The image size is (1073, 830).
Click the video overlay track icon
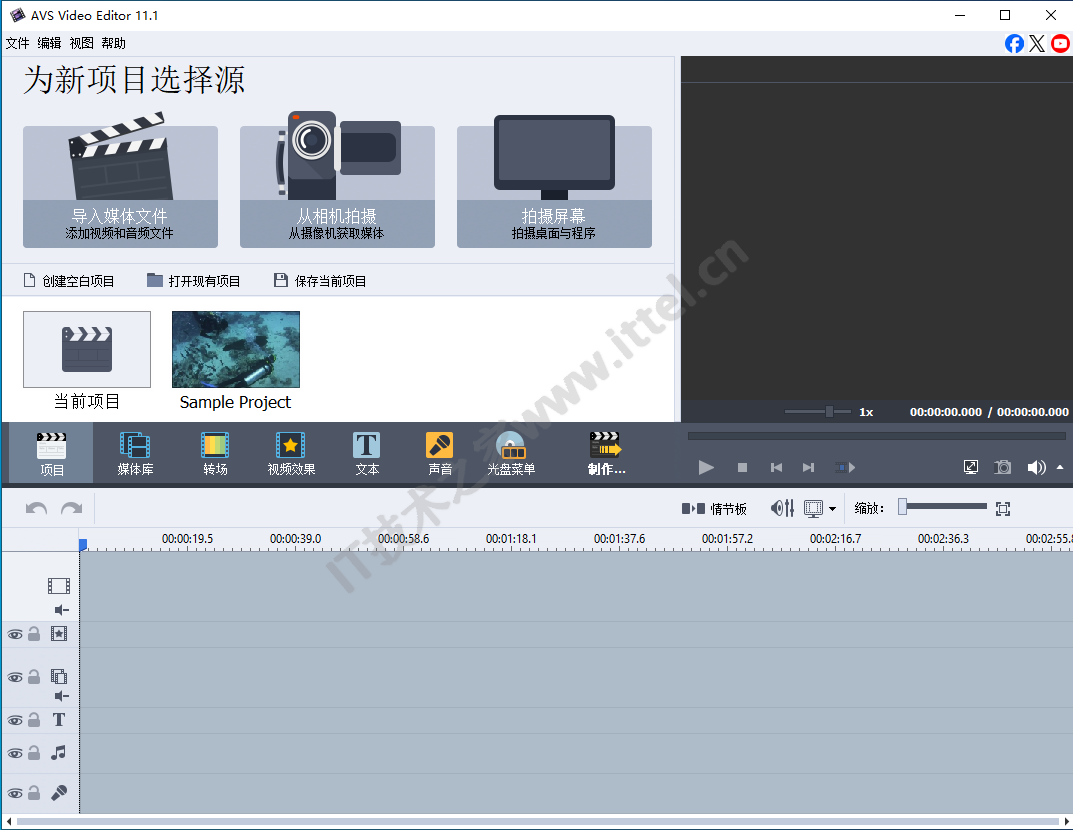(59, 677)
